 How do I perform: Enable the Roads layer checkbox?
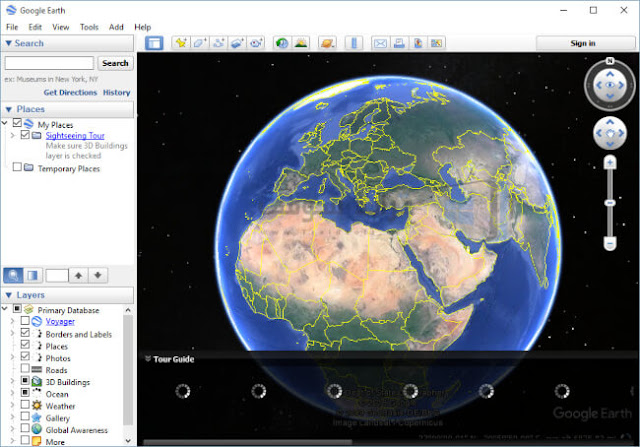(x=25, y=368)
